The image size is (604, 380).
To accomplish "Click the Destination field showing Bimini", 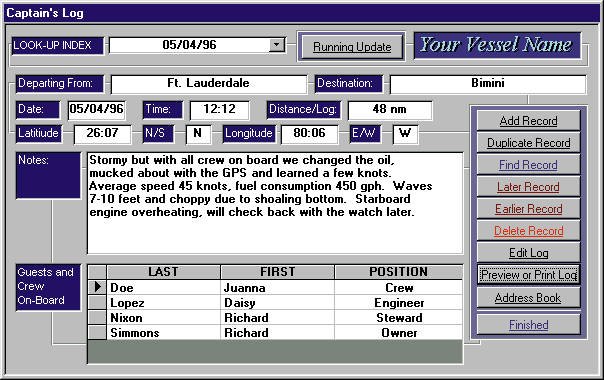I will (488, 84).
